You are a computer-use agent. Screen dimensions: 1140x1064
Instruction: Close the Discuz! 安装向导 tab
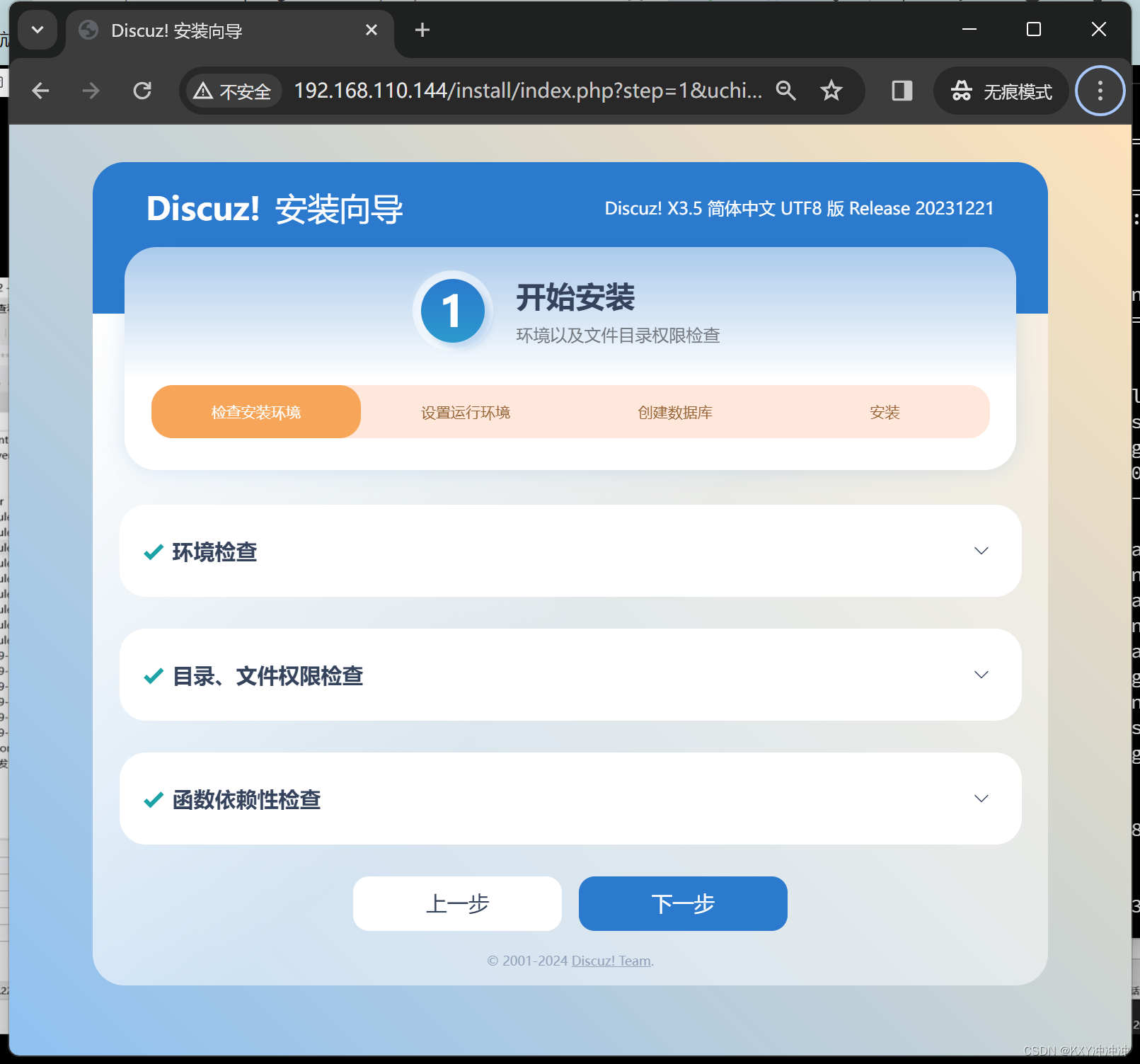point(372,30)
